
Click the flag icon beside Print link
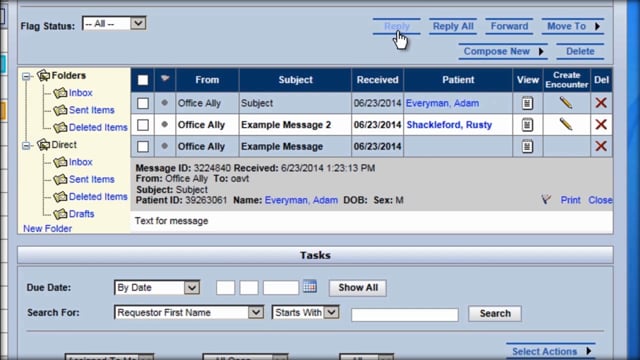pyautogui.click(x=546, y=200)
